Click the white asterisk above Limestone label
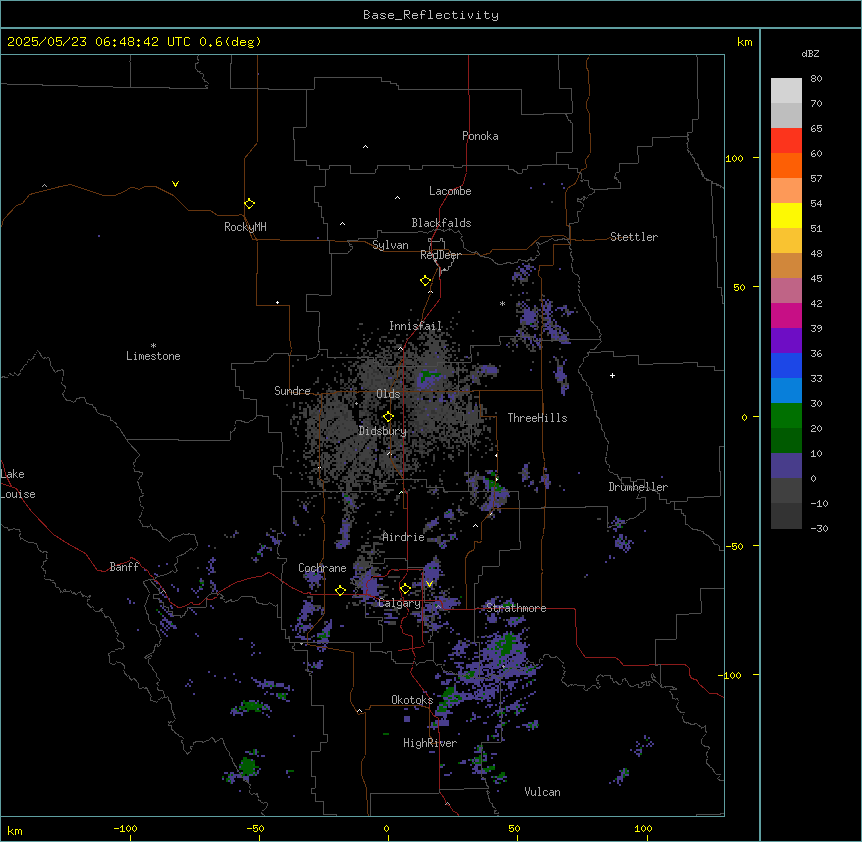Viewport: 862px width, 842px height. [x=153, y=345]
